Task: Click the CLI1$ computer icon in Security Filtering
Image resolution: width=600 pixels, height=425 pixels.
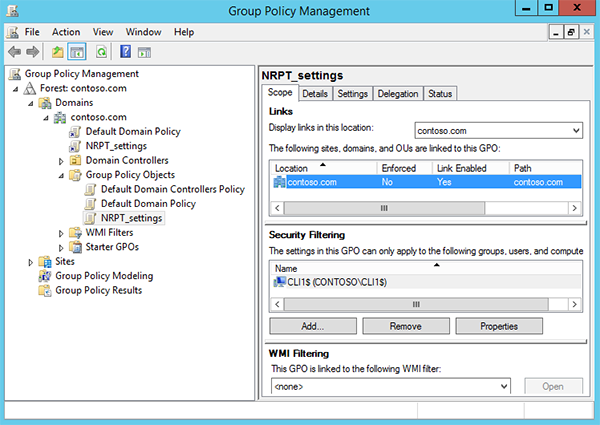Action: [x=280, y=282]
